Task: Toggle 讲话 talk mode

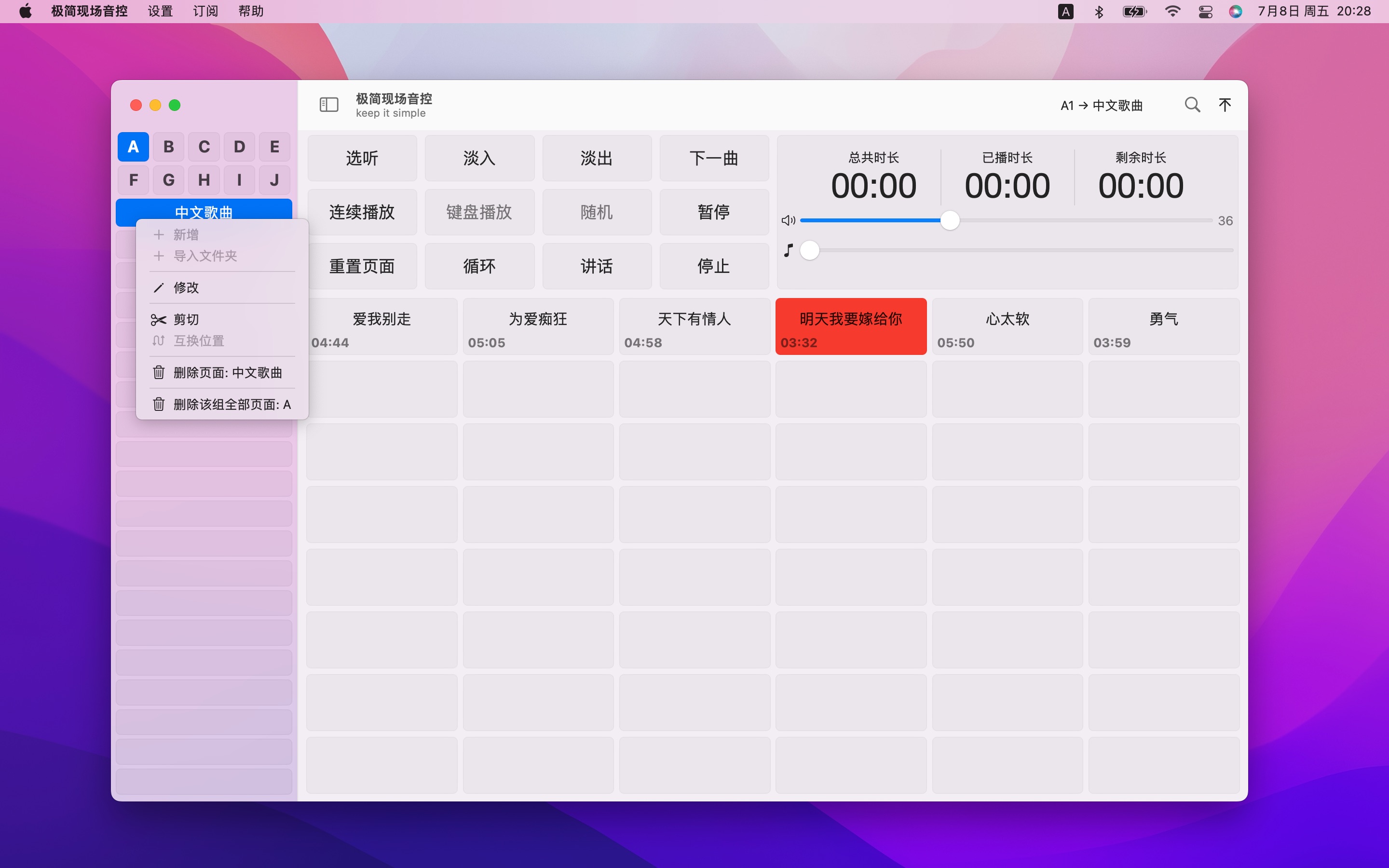Action: [x=597, y=266]
